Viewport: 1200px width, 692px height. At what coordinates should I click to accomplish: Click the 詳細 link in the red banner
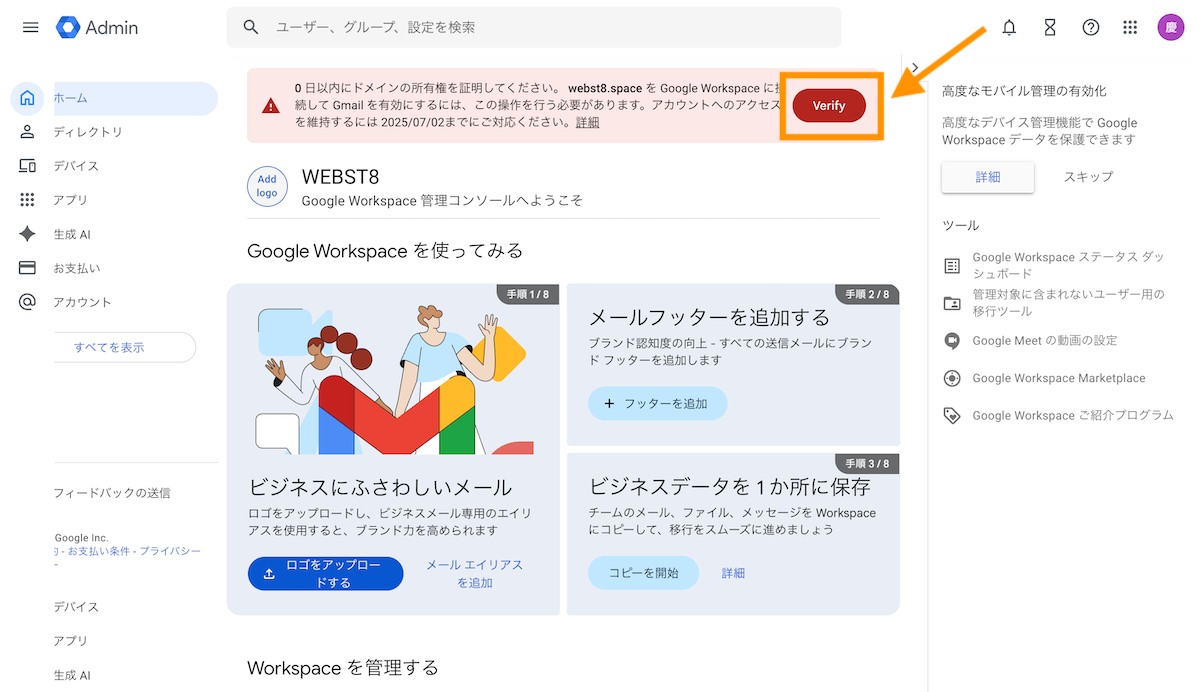pyautogui.click(x=588, y=123)
